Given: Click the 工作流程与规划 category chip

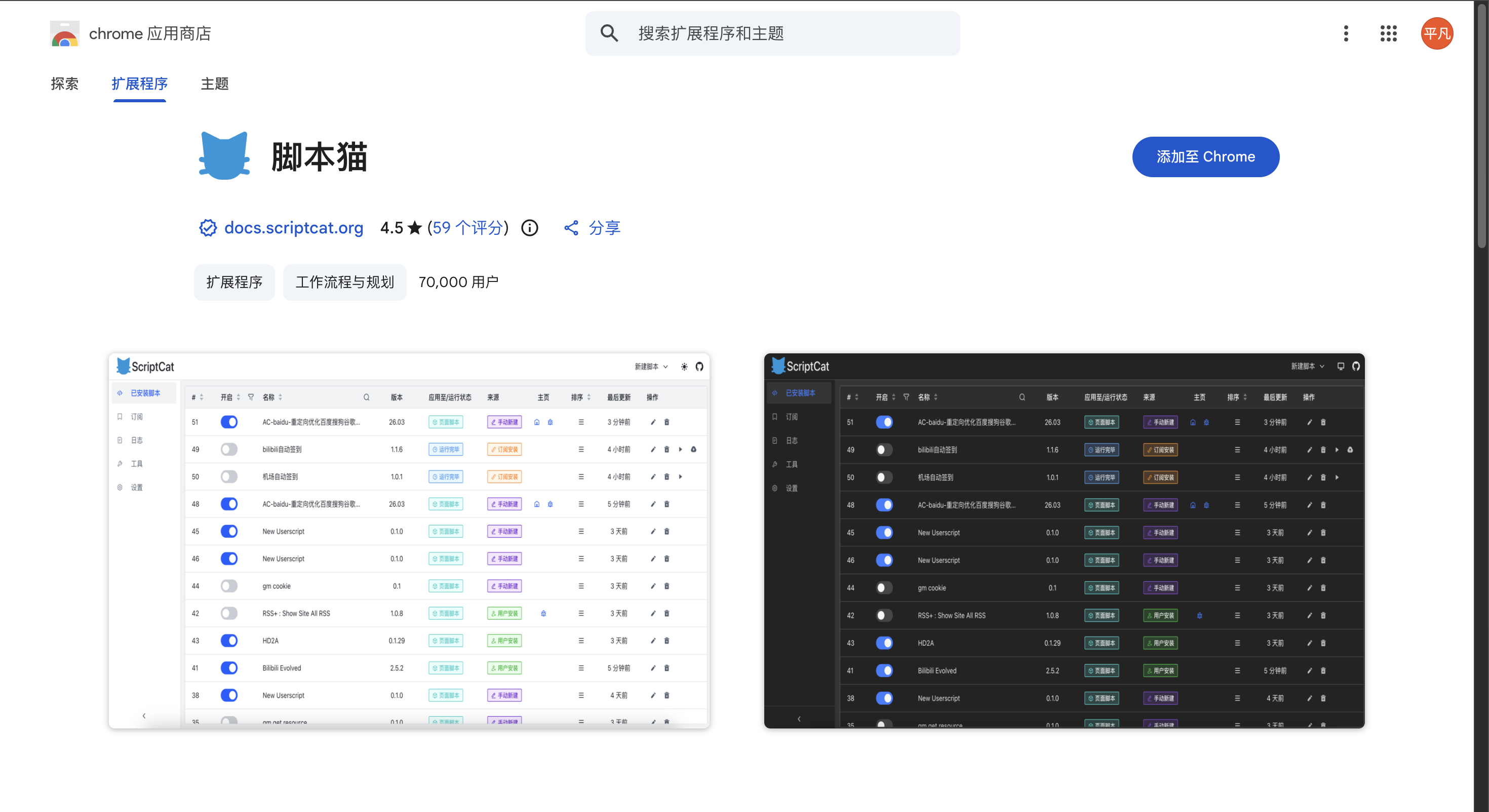Looking at the screenshot, I should tap(344, 282).
